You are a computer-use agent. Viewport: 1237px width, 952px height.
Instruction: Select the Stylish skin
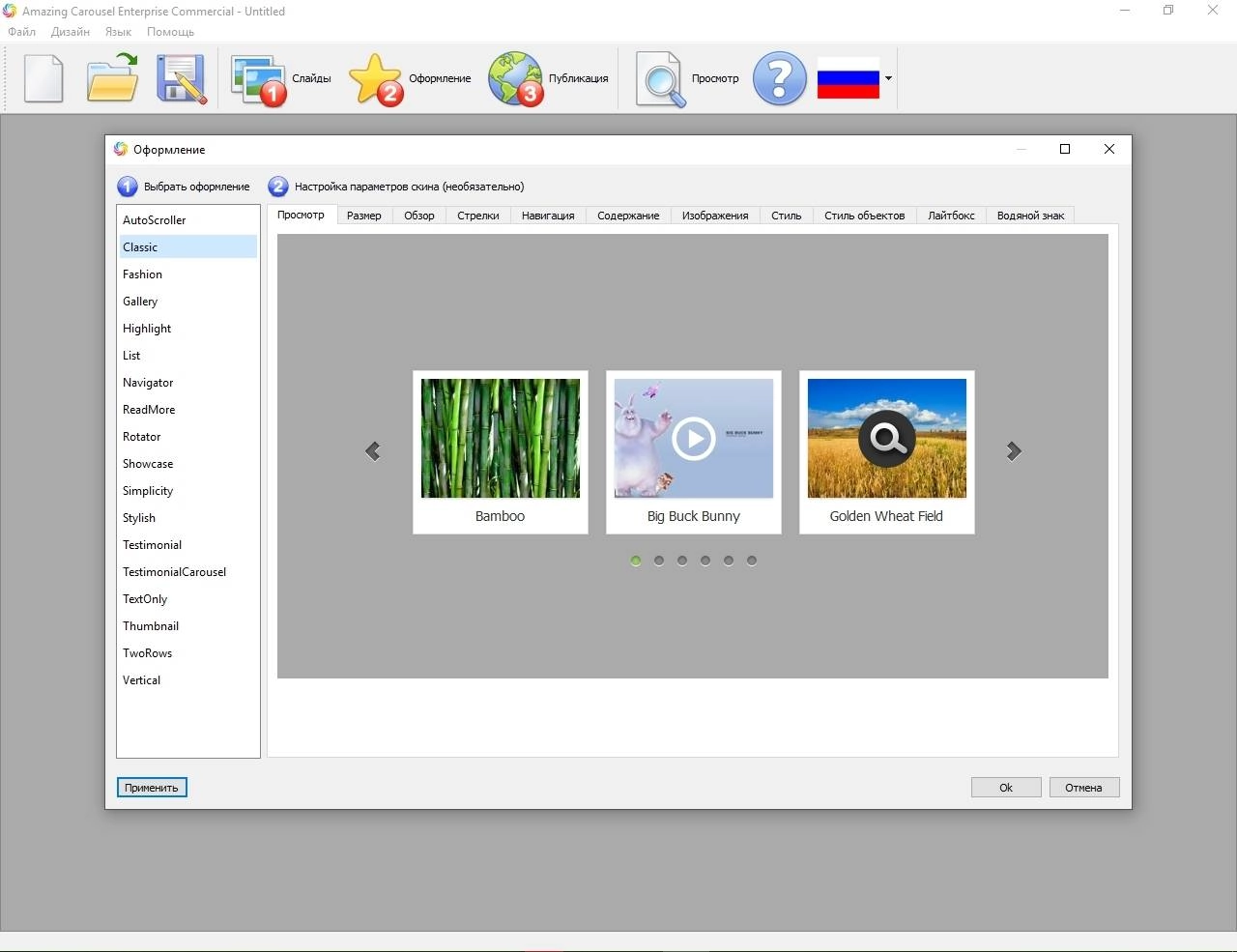188,518
